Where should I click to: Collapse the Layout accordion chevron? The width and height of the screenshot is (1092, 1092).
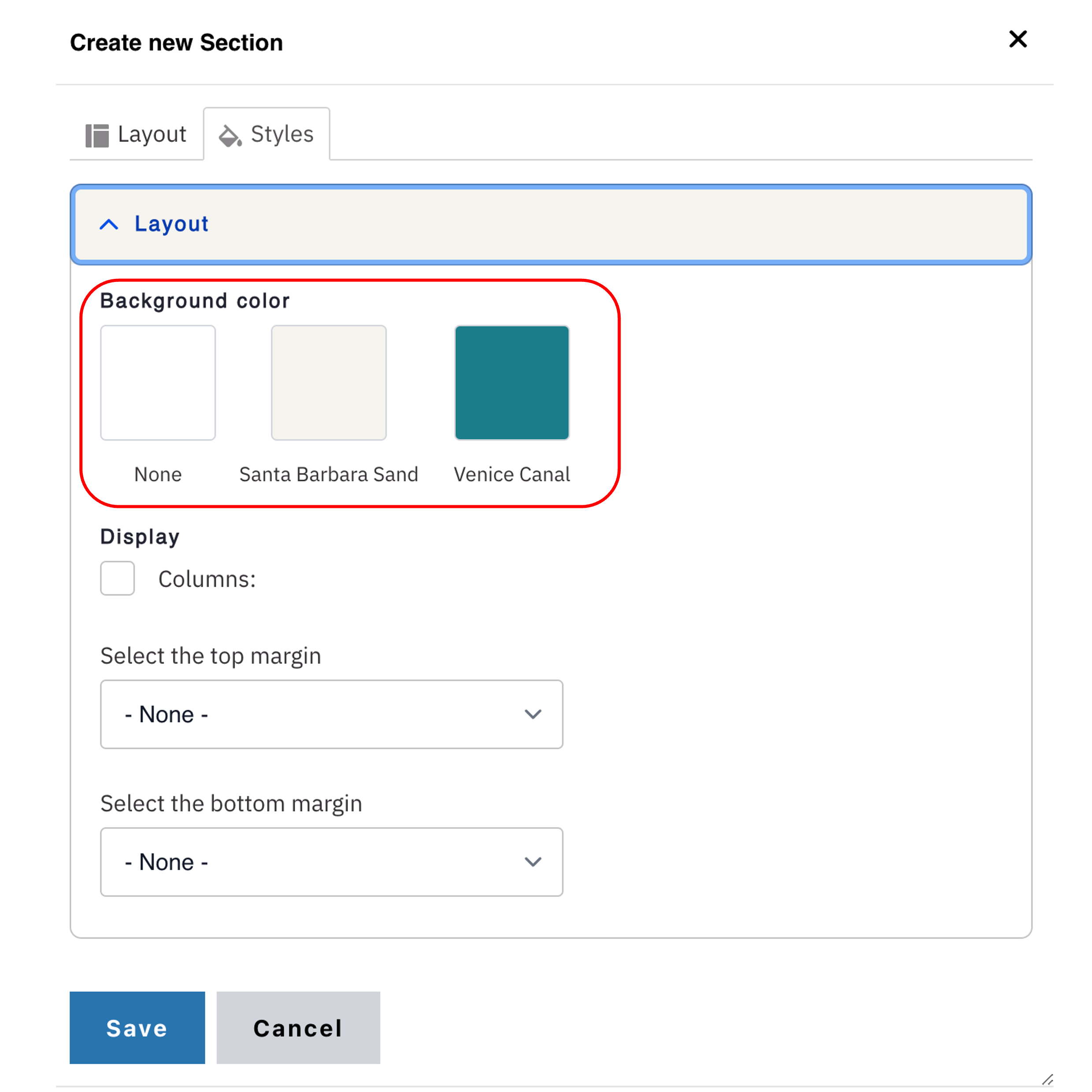pos(109,224)
